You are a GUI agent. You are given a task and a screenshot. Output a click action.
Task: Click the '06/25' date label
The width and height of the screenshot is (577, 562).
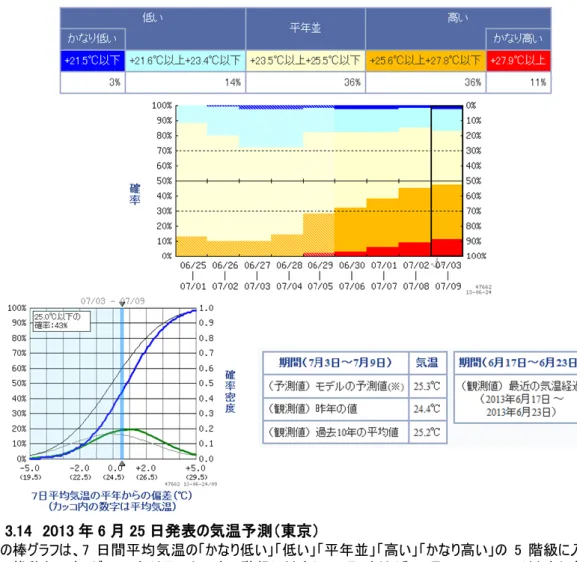(193, 265)
